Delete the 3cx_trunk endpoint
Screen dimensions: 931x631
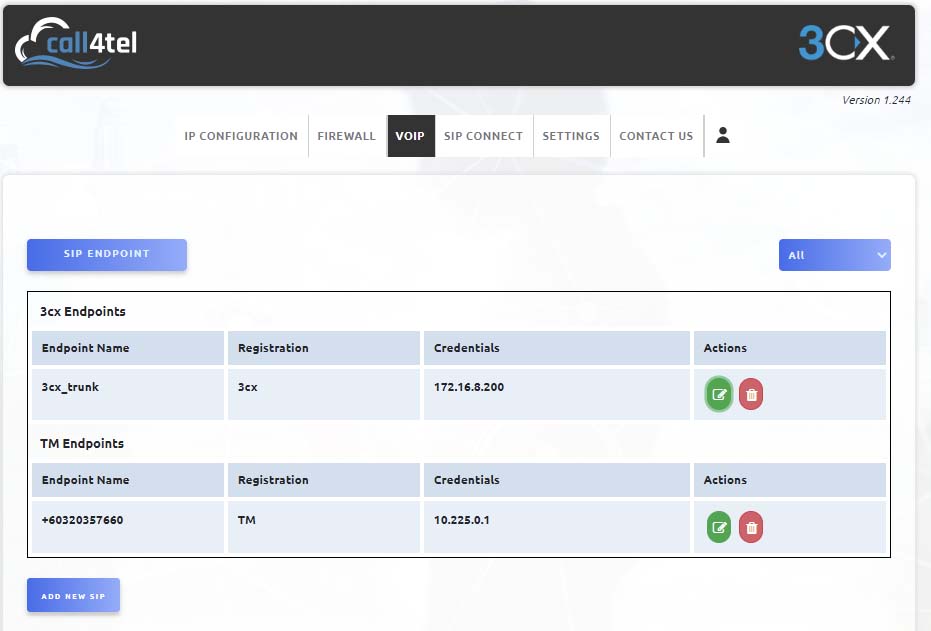751,394
